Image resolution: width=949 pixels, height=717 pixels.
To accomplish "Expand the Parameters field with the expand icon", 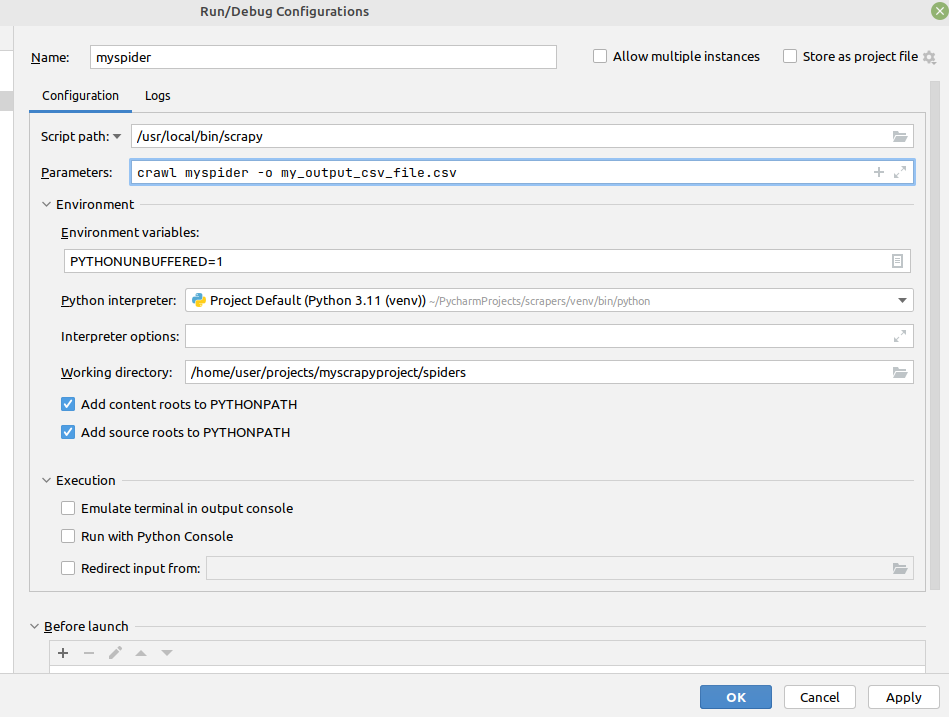I will (x=898, y=172).
